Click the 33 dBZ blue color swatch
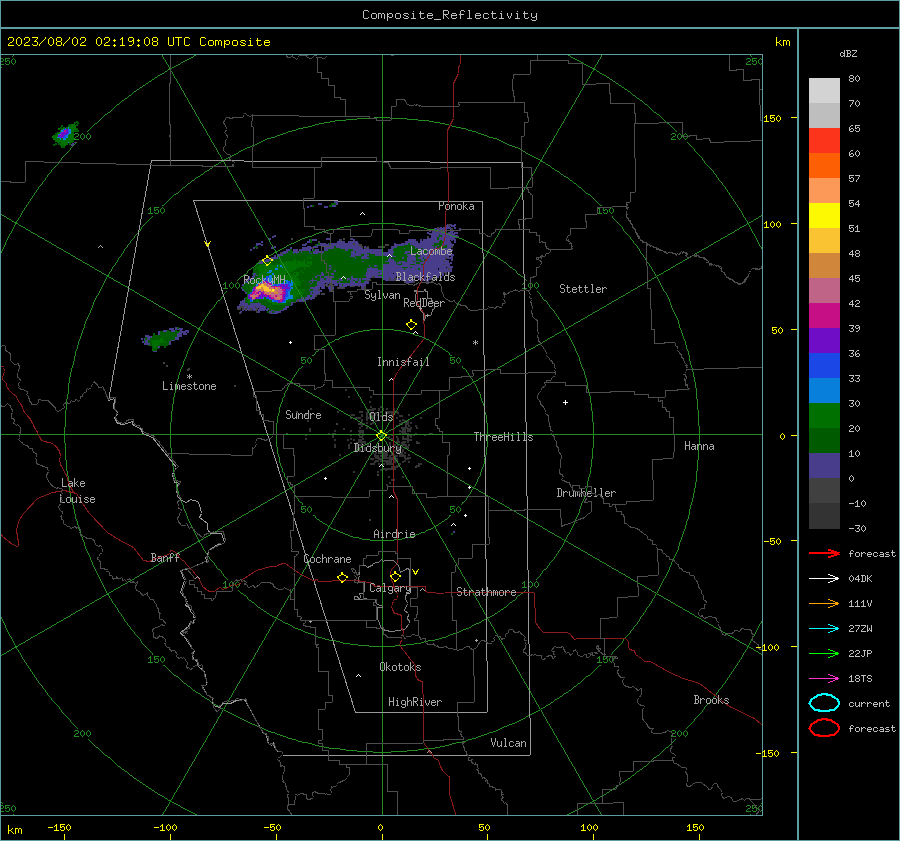This screenshot has width=900, height=841. [x=824, y=390]
